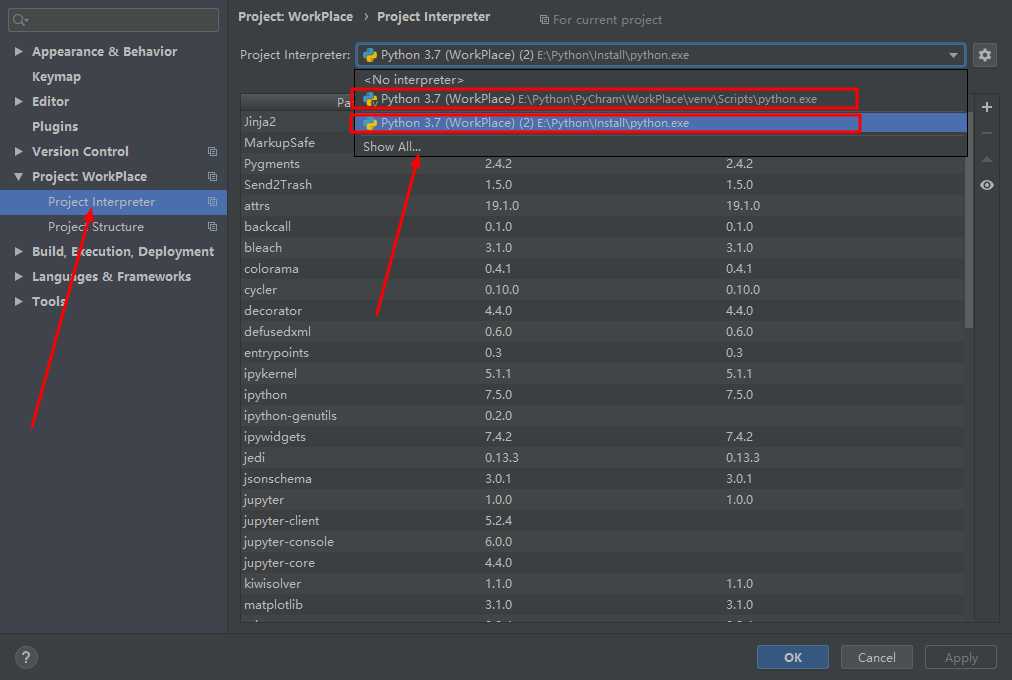Click copy icon beside Project Interpreter item
Image resolution: width=1012 pixels, height=680 pixels.
(x=212, y=202)
